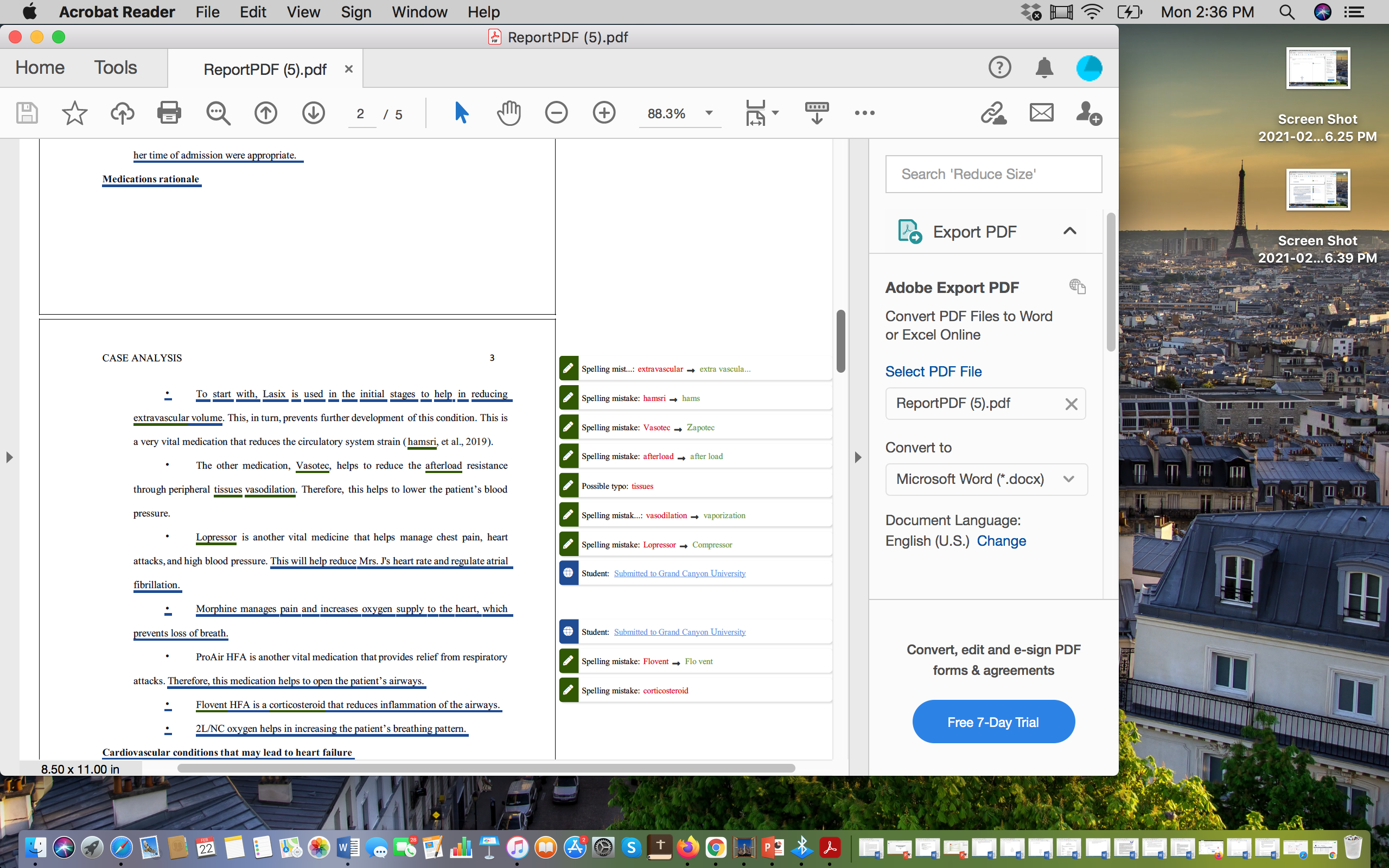
Task: Open the extravascular spelling comment pencil icon
Action: coord(568,368)
